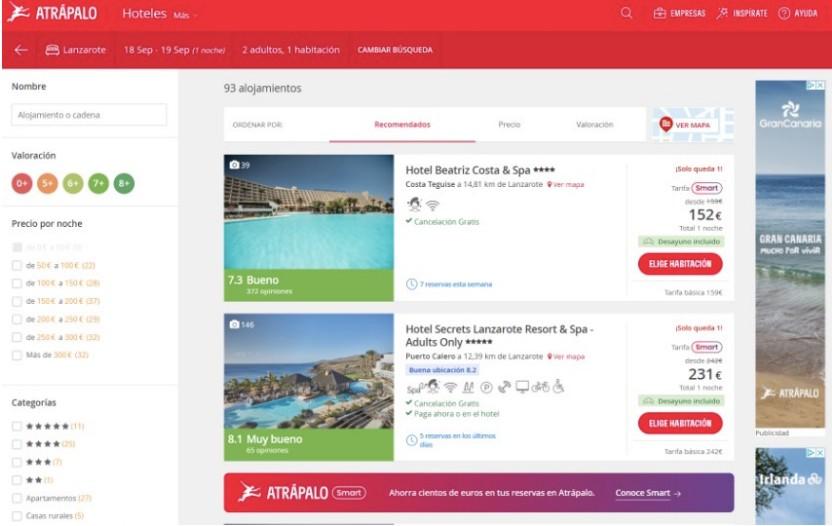
Task: Filter by rating 8+
Action: coord(124,184)
